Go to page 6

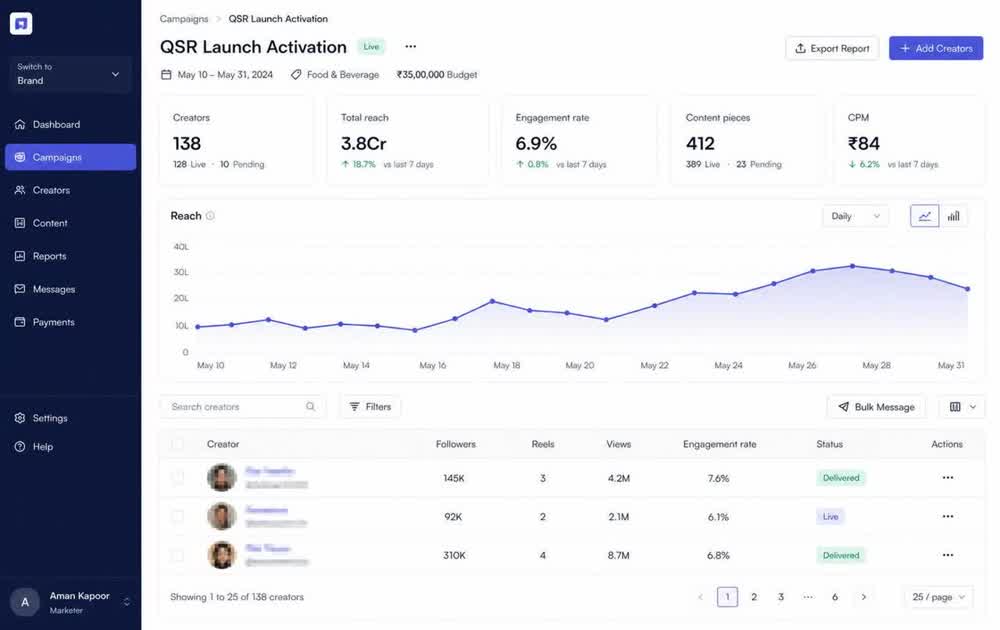[835, 597]
